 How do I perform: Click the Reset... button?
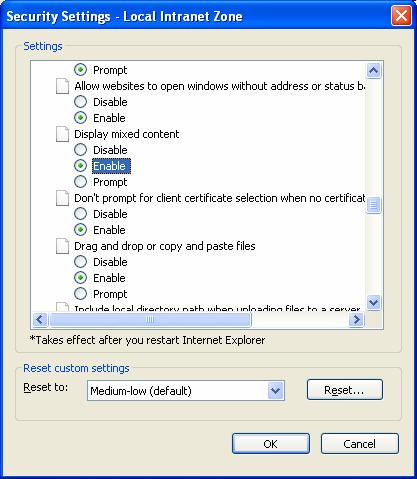(345, 389)
